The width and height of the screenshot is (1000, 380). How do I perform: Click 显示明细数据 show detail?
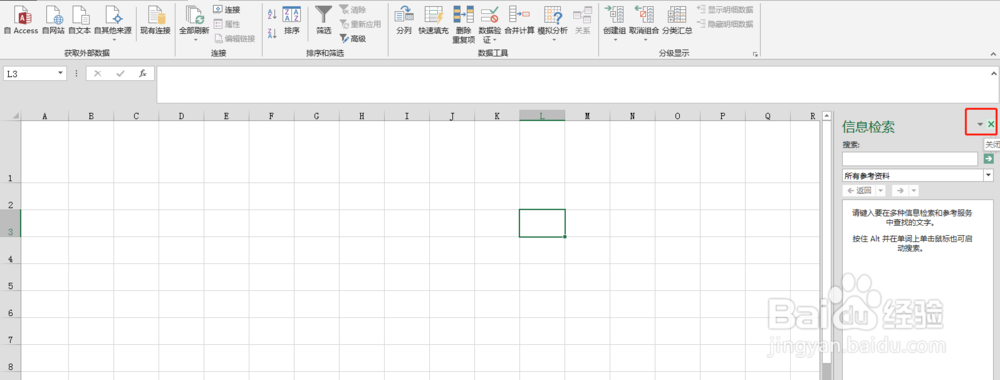[725, 10]
